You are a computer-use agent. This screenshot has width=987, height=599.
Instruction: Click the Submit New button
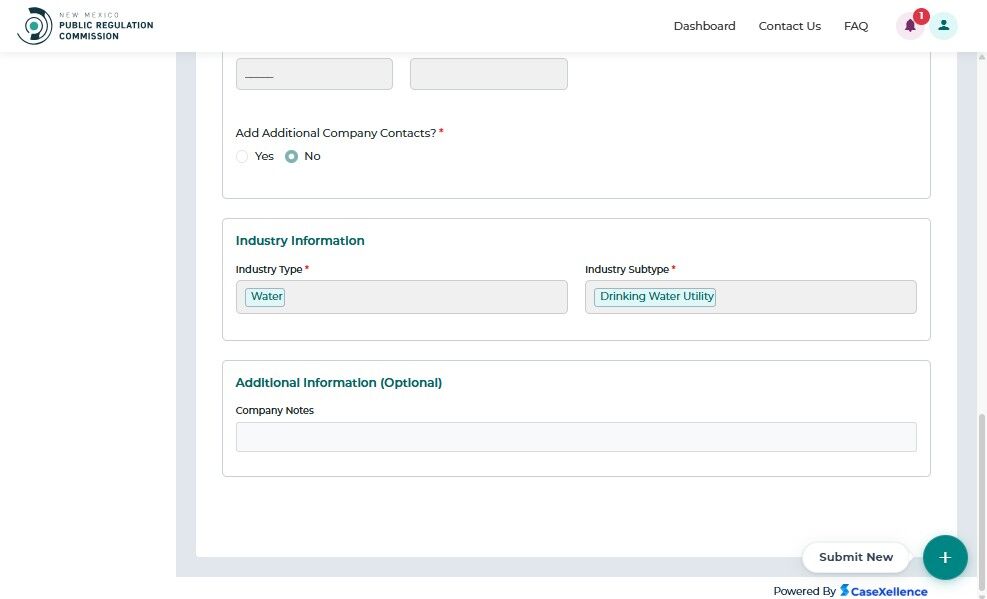tap(855, 557)
